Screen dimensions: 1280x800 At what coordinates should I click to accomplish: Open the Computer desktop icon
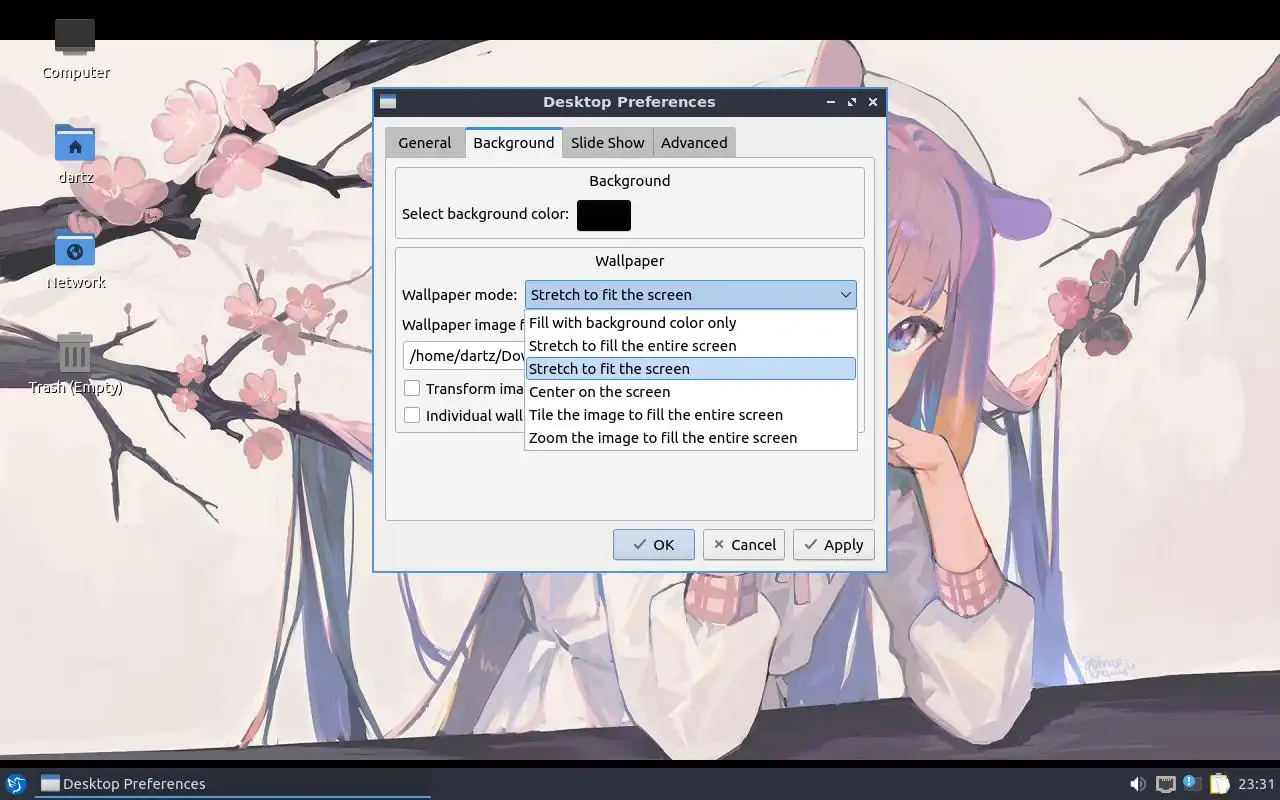[75, 37]
